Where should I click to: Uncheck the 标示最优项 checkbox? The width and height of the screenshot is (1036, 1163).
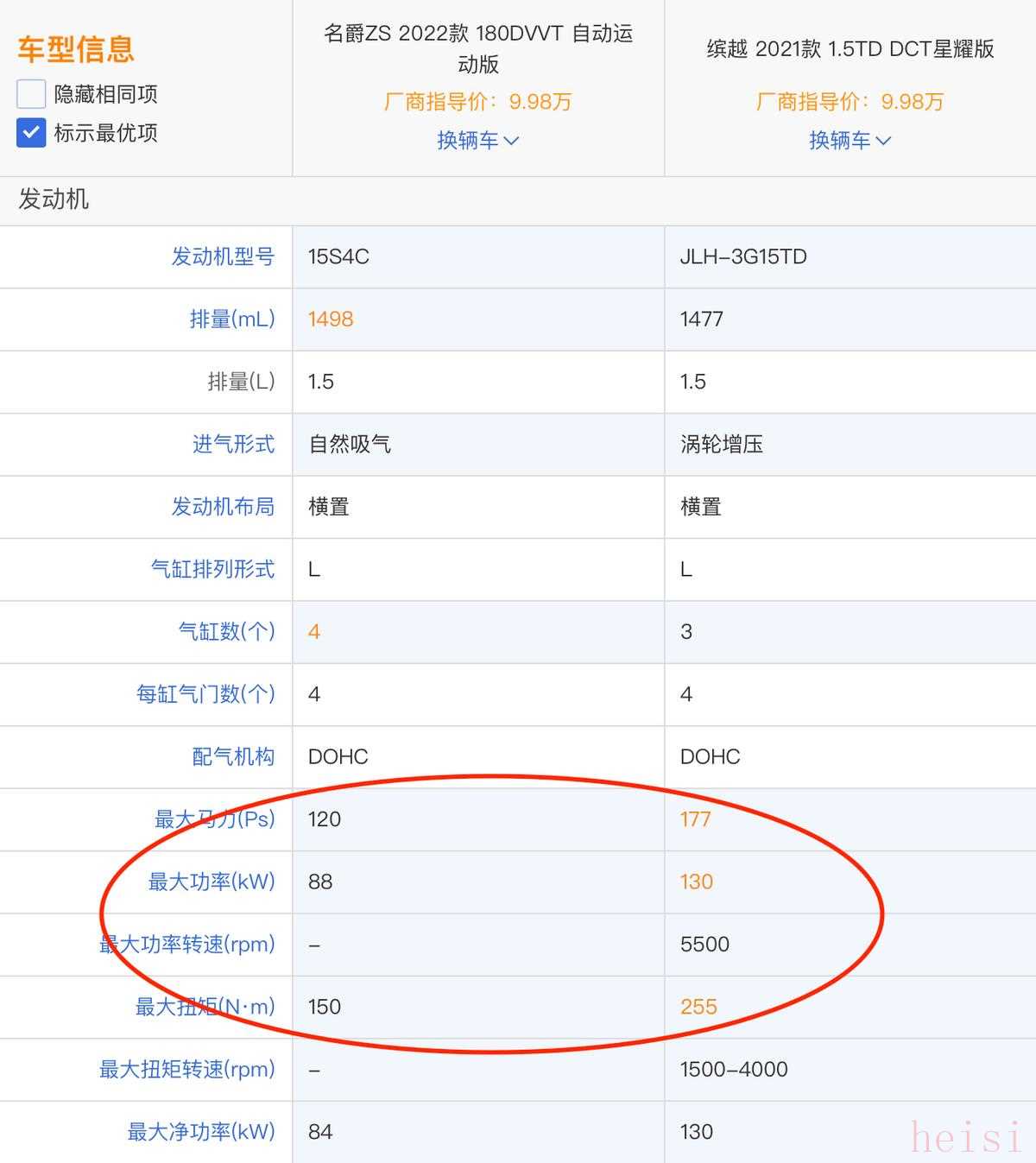[x=31, y=133]
